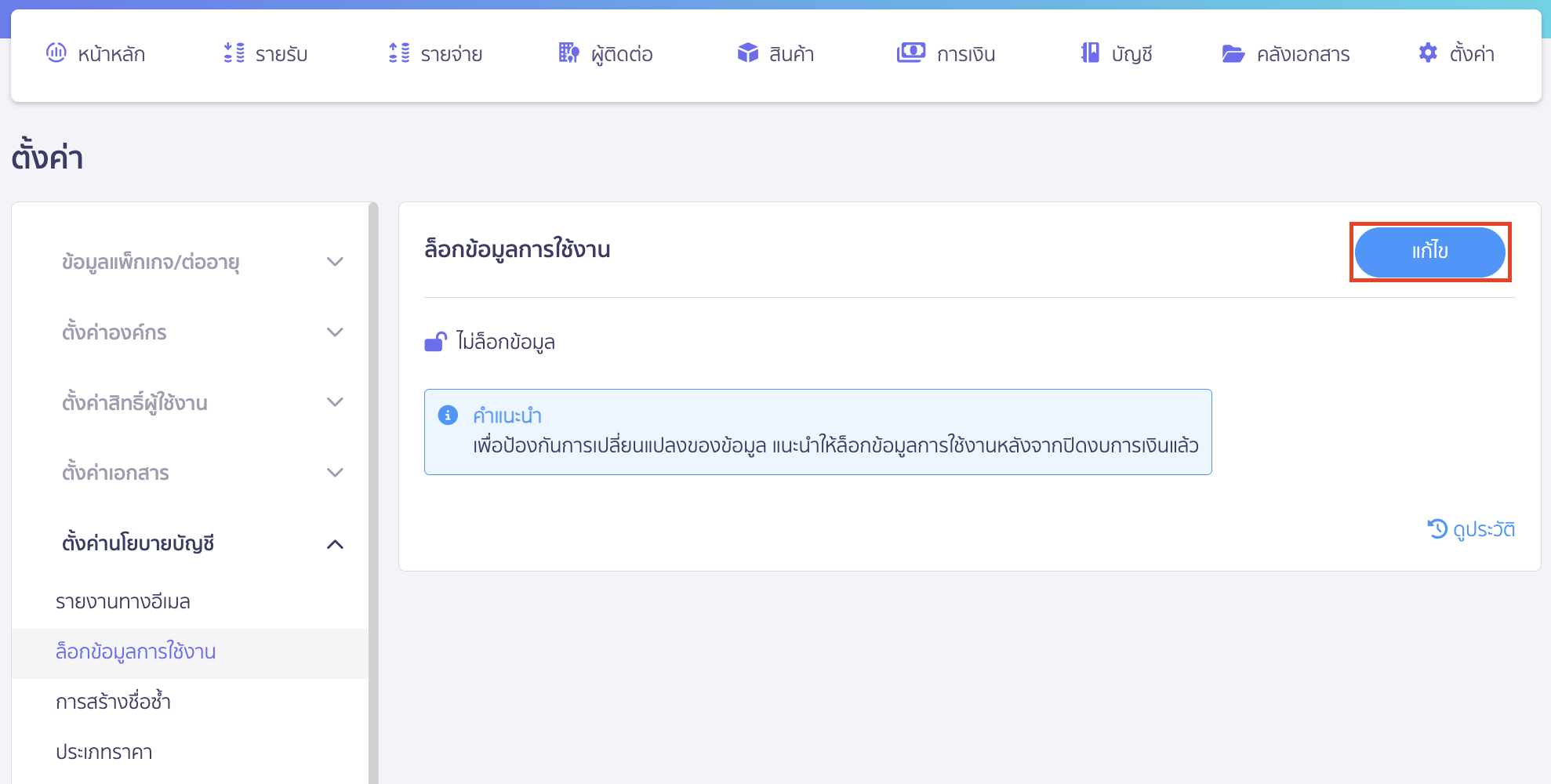Open the ผู้ติดต่อ contacts icon
Screen dimensions: 1551x784
pyautogui.click(x=568, y=53)
